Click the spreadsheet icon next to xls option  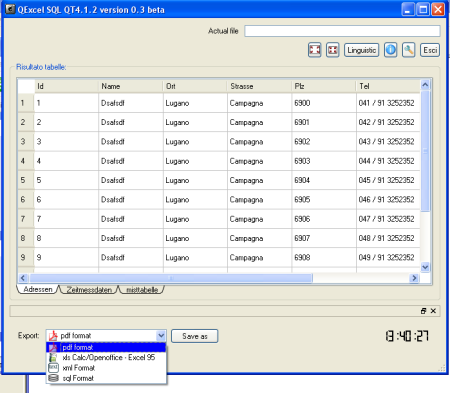click(53, 358)
